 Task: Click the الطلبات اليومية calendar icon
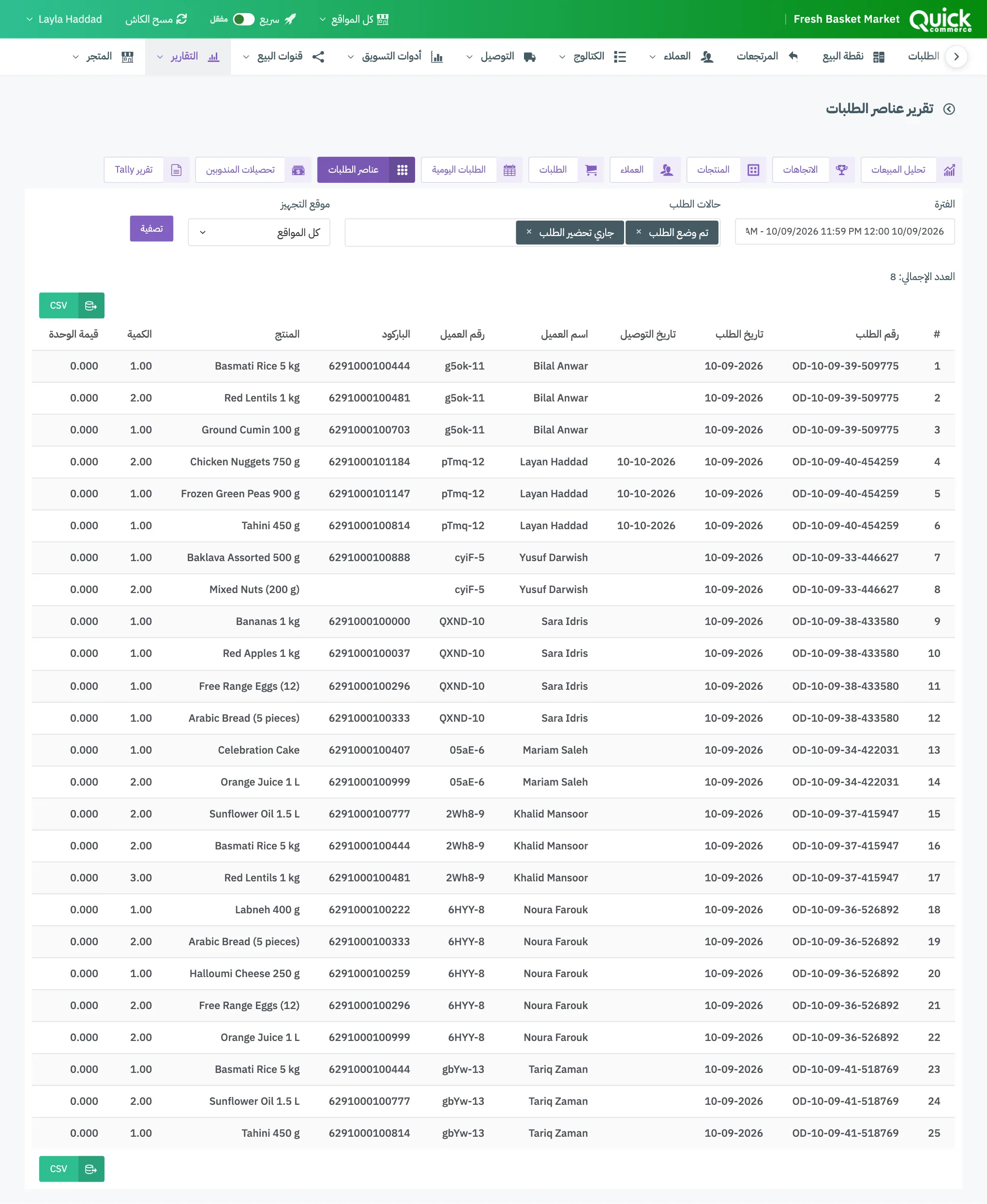(x=509, y=169)
